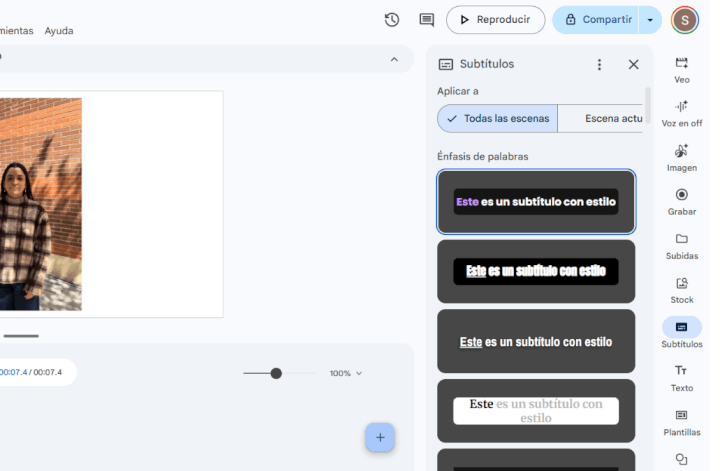Click the blue plus add button
Viewport: 720px width, 471px height.
coord(380,437)
